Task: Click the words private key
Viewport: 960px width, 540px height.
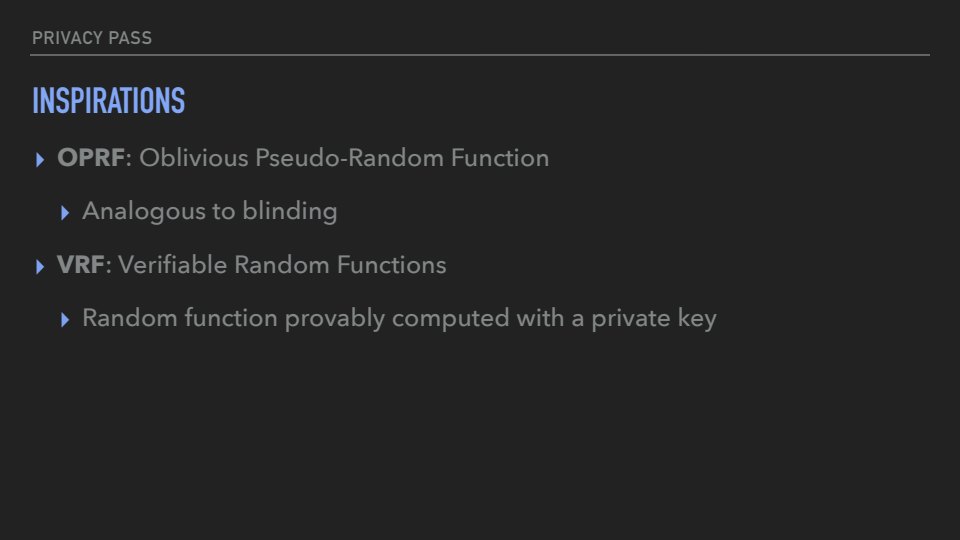Action: [654, 320]
